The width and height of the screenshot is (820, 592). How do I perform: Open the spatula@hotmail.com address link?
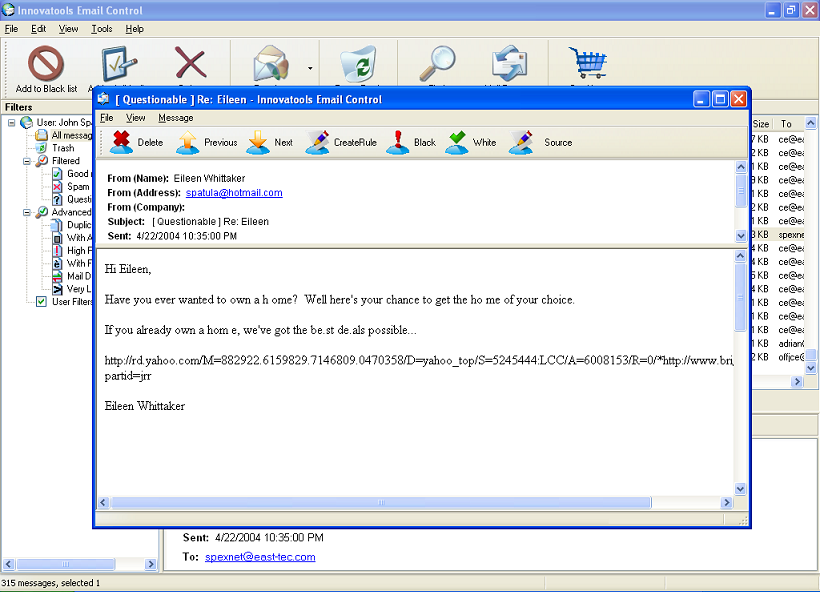(x=234, y=192)
